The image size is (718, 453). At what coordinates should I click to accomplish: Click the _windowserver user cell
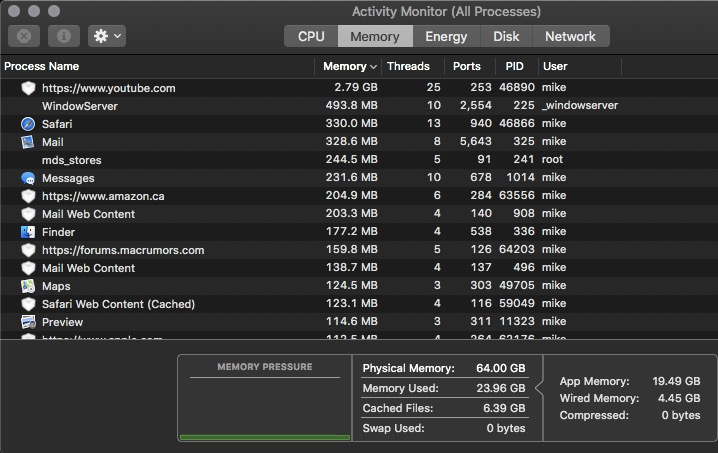click(580, 105)
